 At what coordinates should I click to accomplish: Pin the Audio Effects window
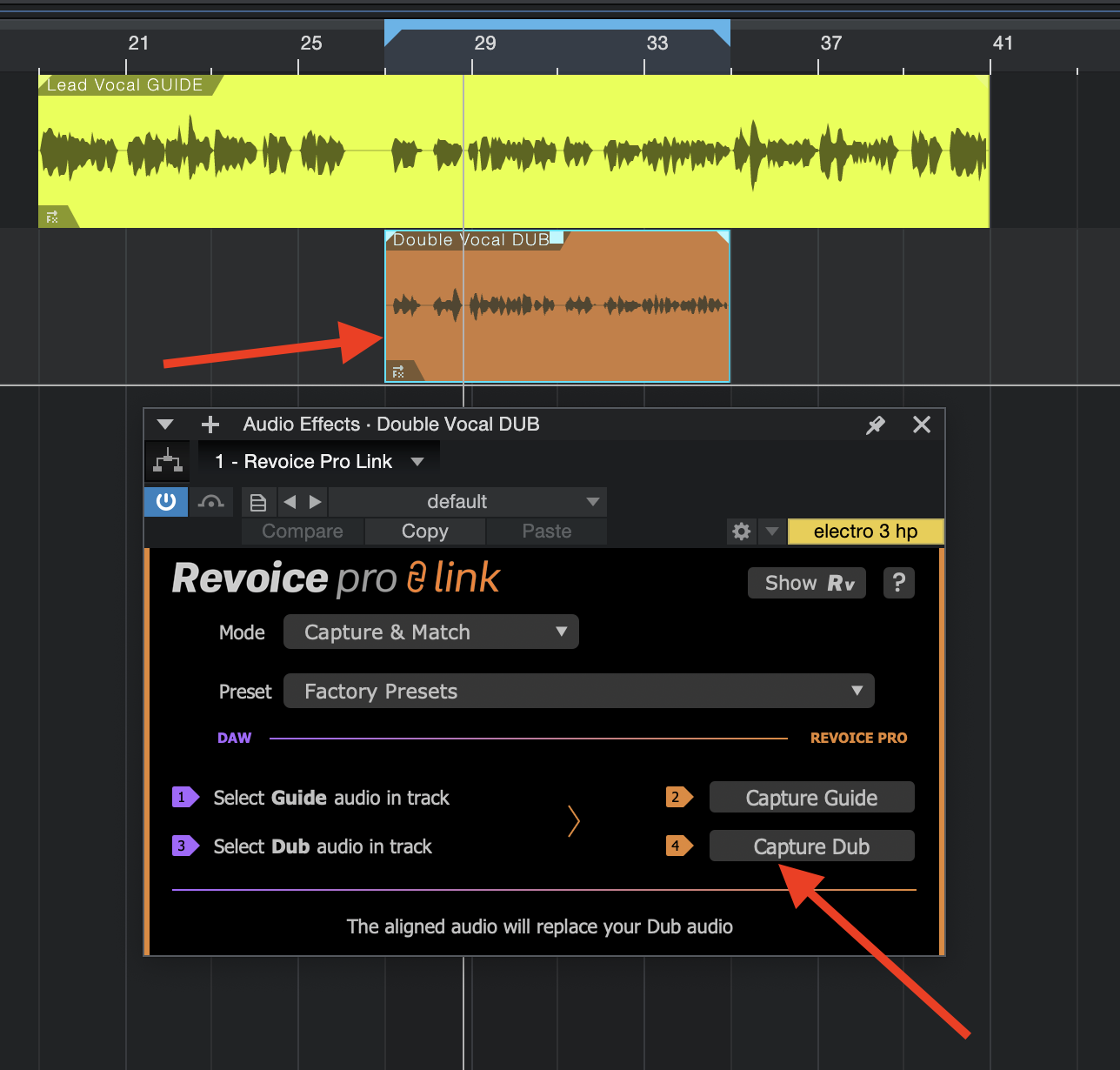pos(876,425)
